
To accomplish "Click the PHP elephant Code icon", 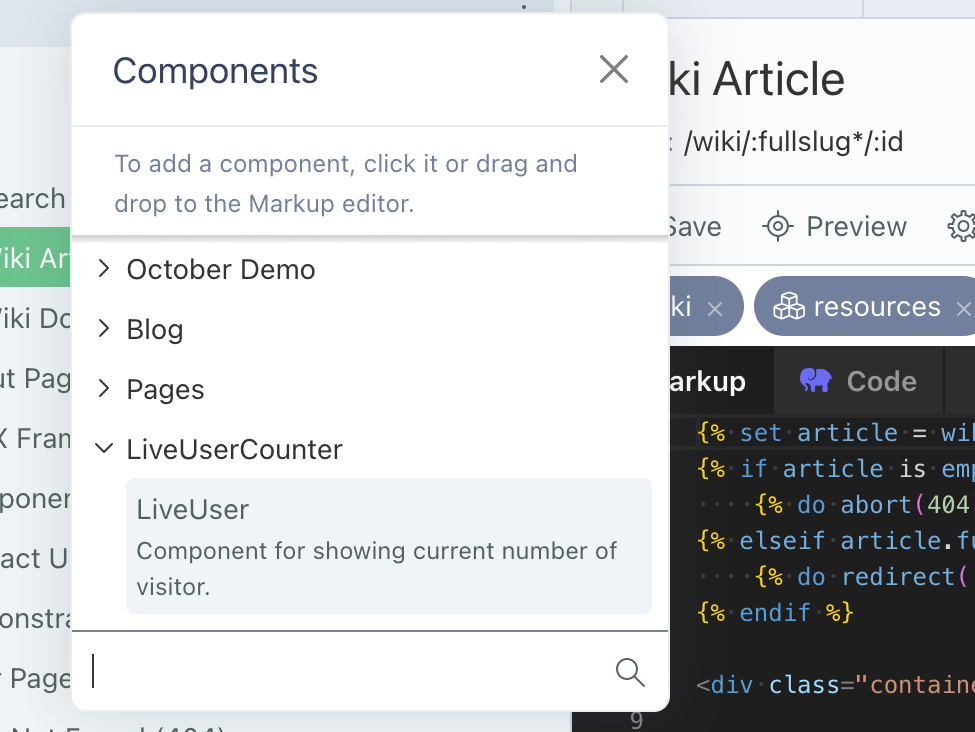I will (815, 381).
